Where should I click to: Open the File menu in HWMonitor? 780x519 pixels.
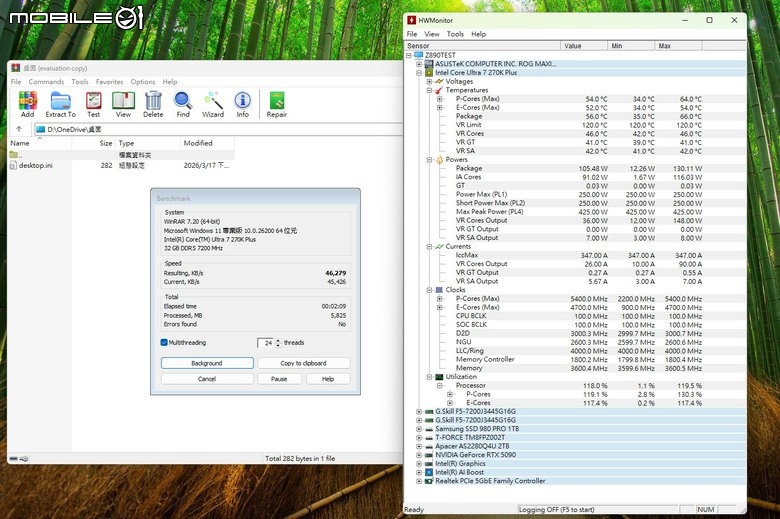412,34
